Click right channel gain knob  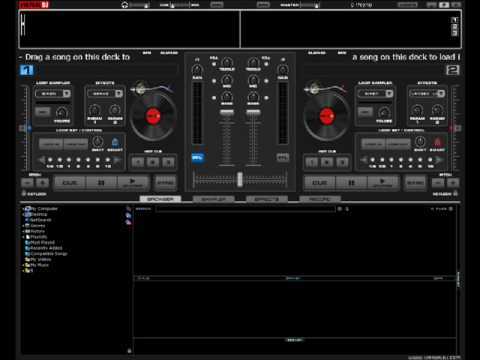click(x=283, y=70)
